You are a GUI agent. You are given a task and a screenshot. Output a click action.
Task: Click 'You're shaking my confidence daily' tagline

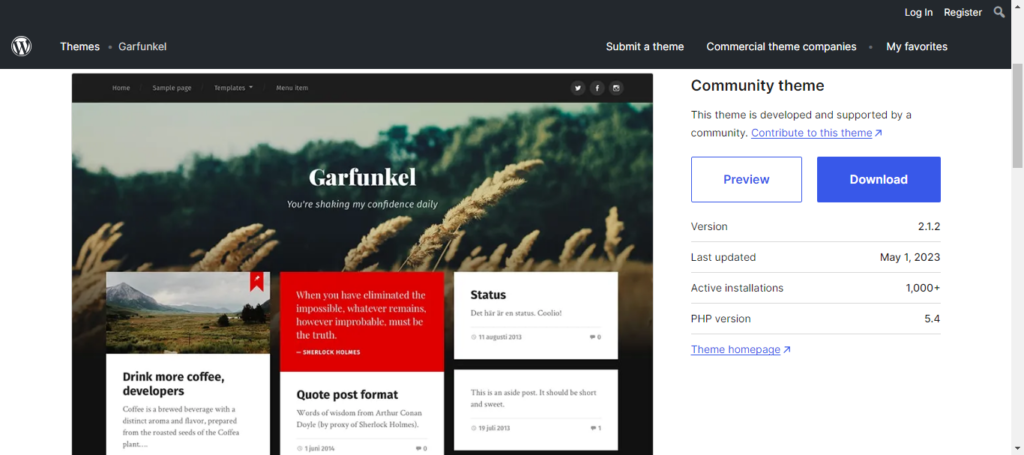362,204
